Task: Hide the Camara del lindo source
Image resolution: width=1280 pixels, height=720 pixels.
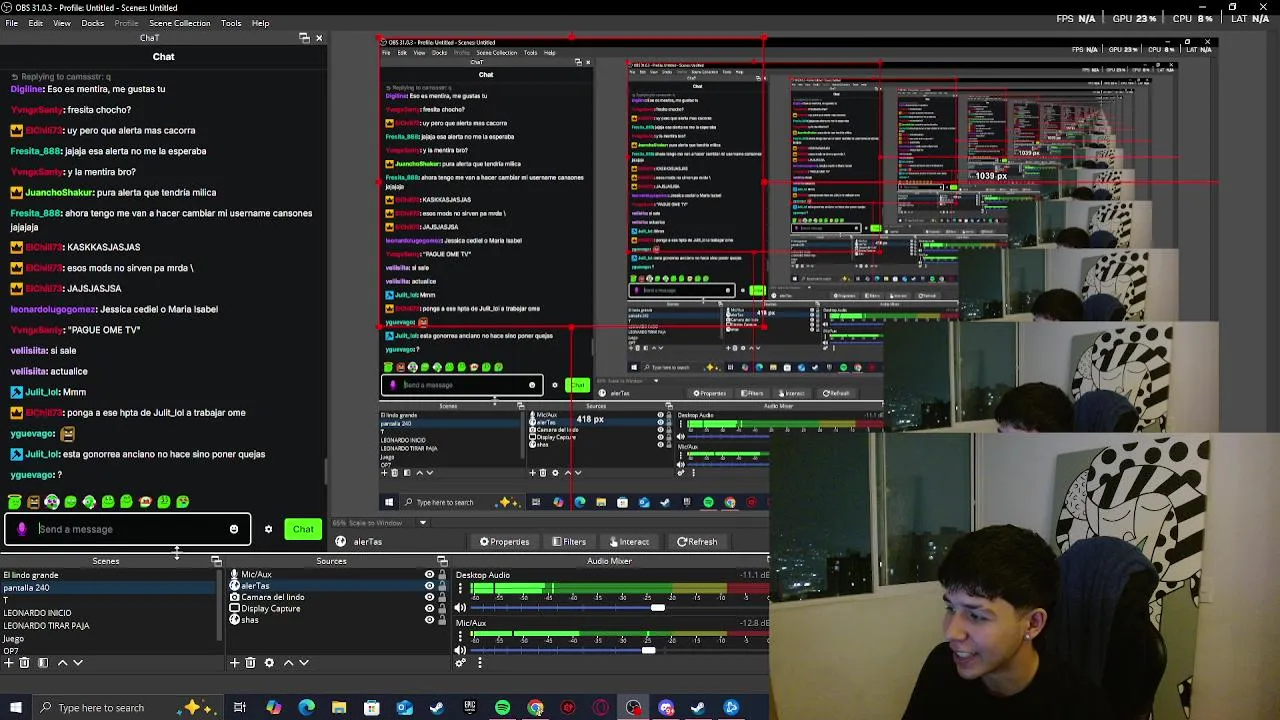Action: [430, 597]
